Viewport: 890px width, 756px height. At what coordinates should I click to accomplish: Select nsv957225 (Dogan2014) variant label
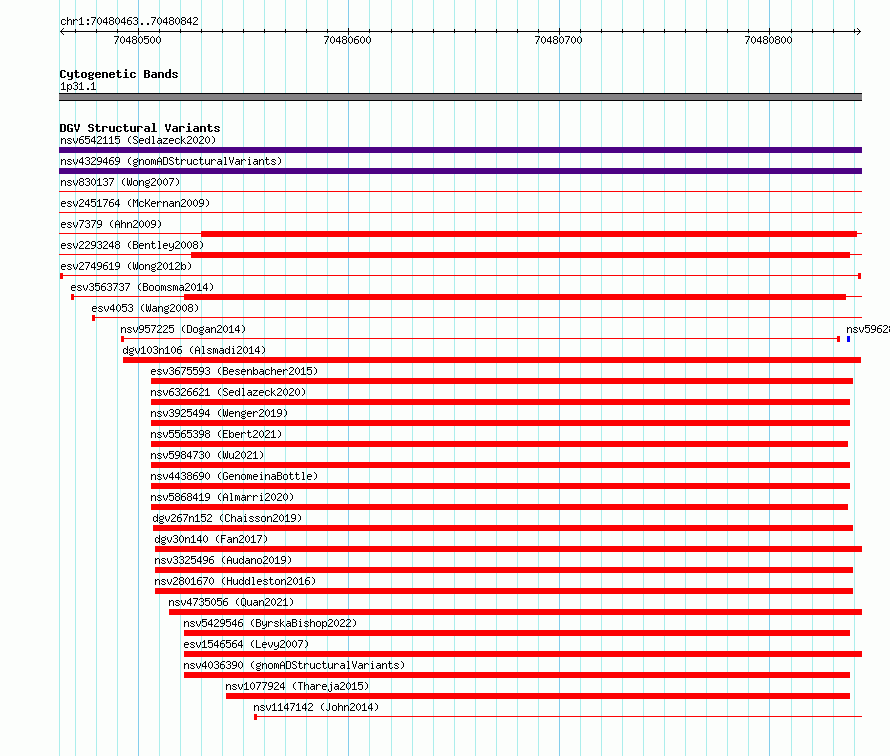pos(183,329)
